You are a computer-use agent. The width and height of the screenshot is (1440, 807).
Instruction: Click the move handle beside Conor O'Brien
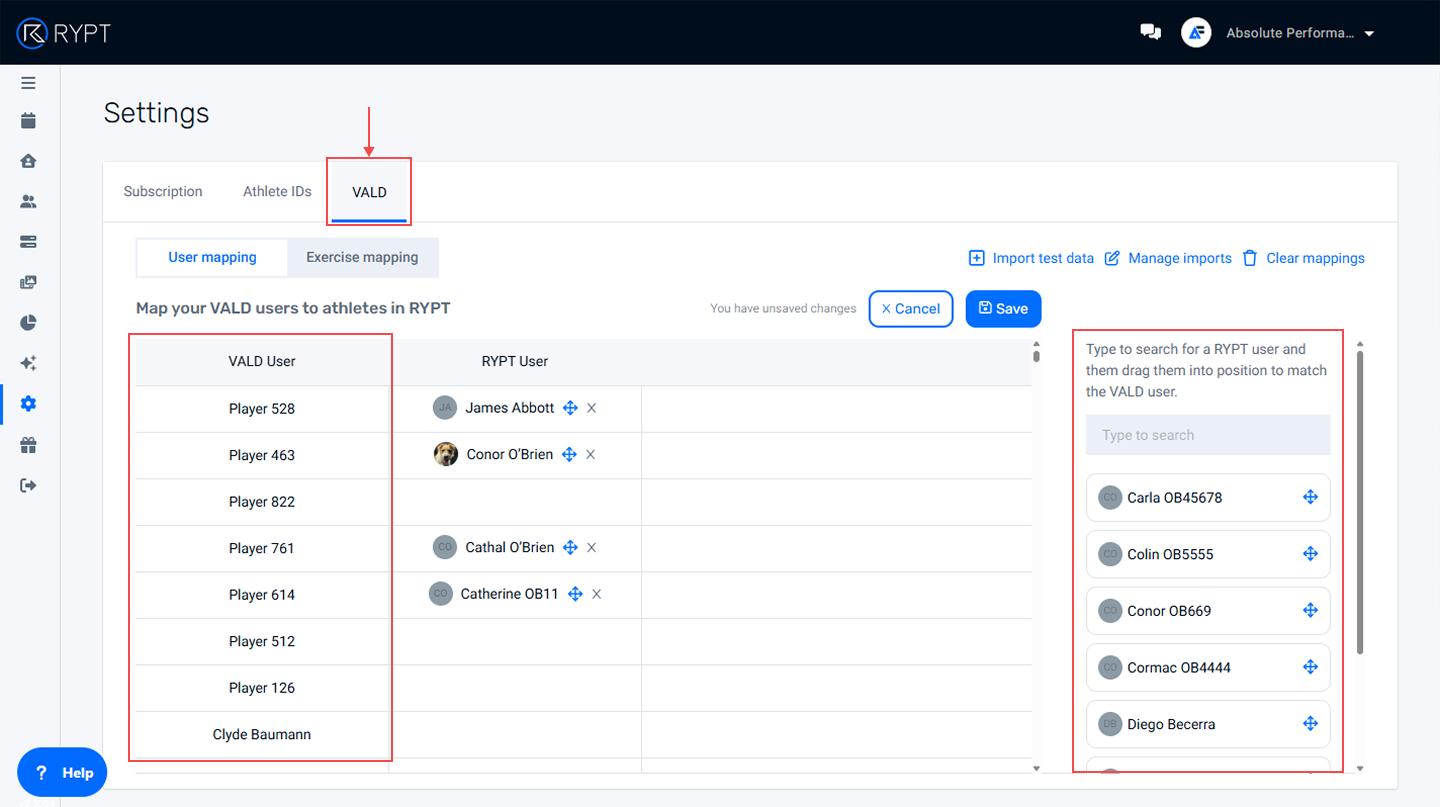pos(569,454)
